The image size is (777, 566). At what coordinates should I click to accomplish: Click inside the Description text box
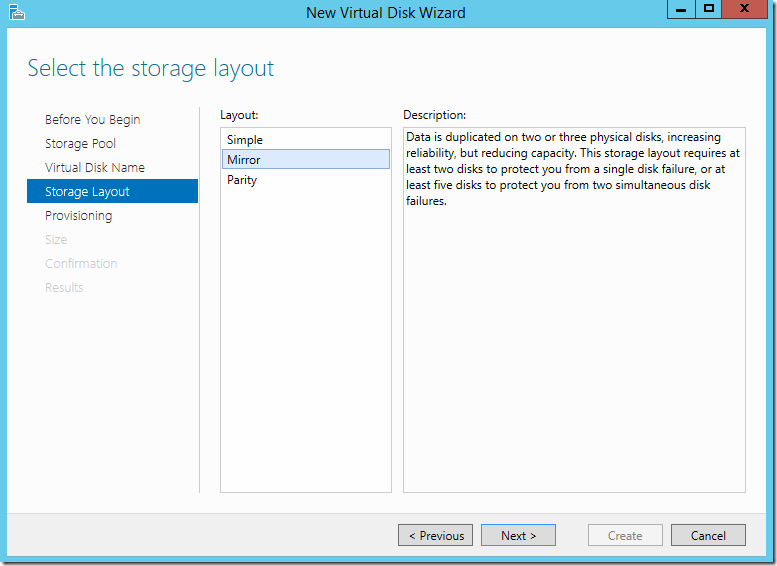point(574,340)
